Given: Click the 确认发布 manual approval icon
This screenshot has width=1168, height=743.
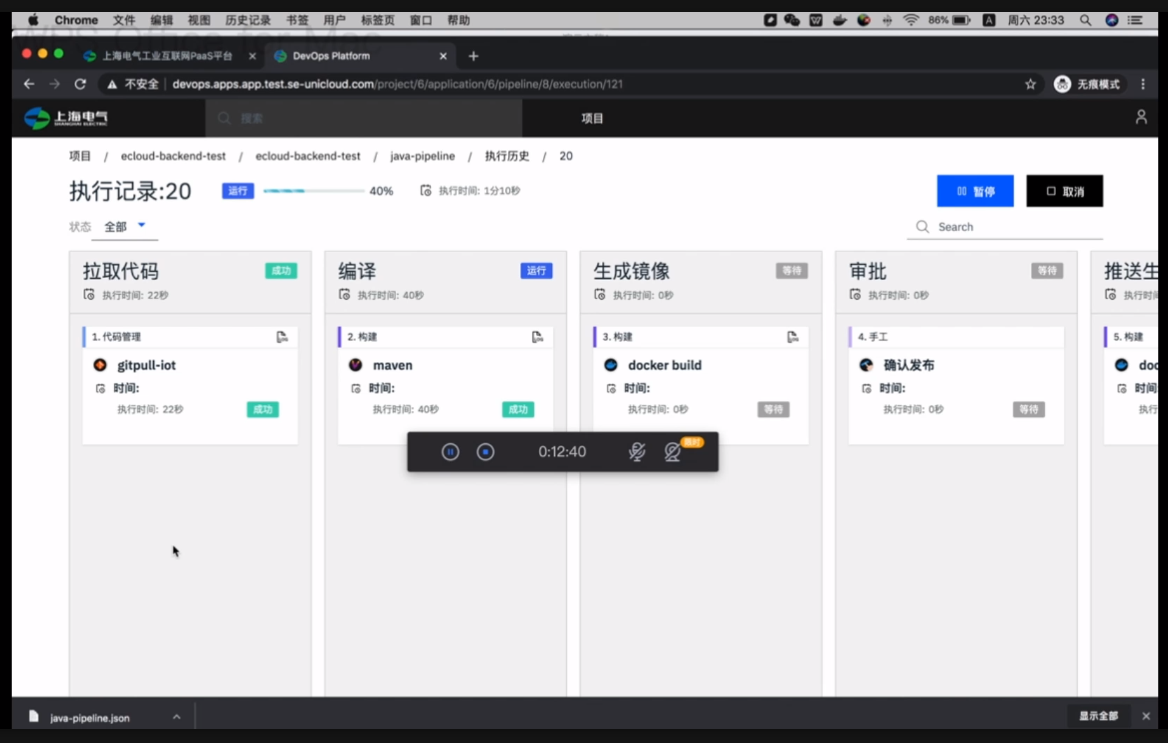Looking at the screenshot, I should point(865,365).
